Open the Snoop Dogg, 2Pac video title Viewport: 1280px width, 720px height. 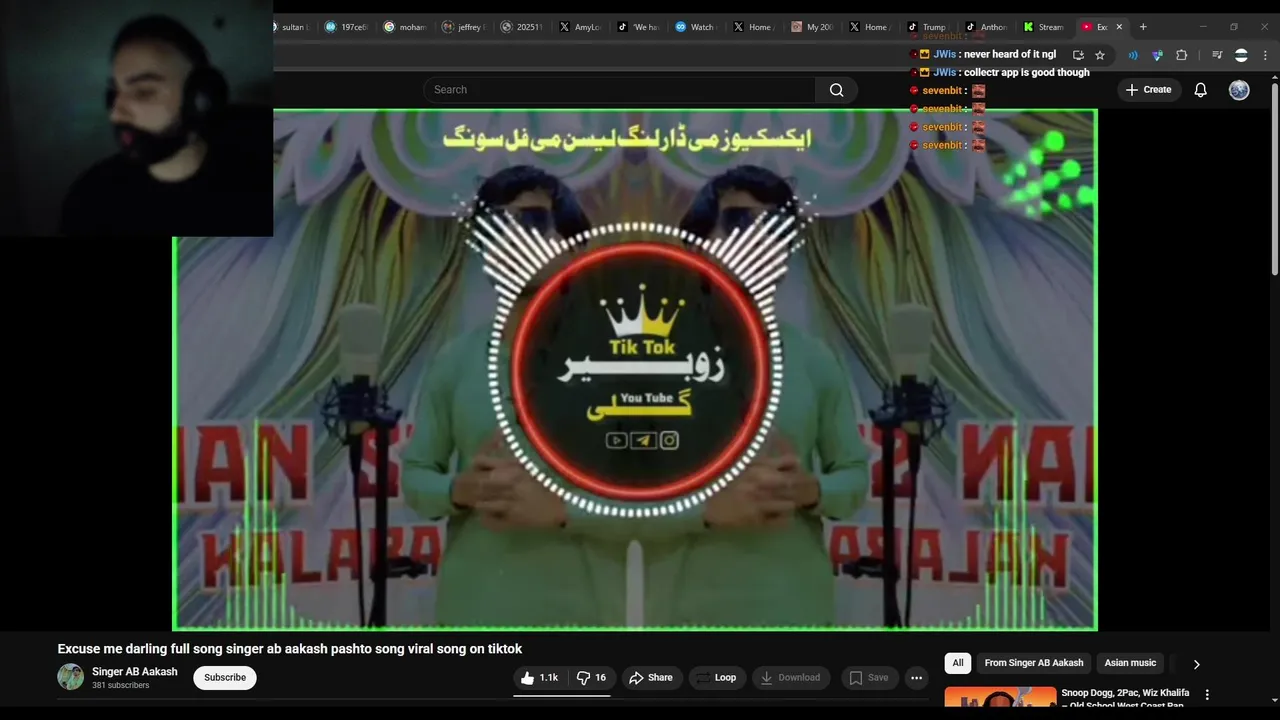(x=1125, y=698)
